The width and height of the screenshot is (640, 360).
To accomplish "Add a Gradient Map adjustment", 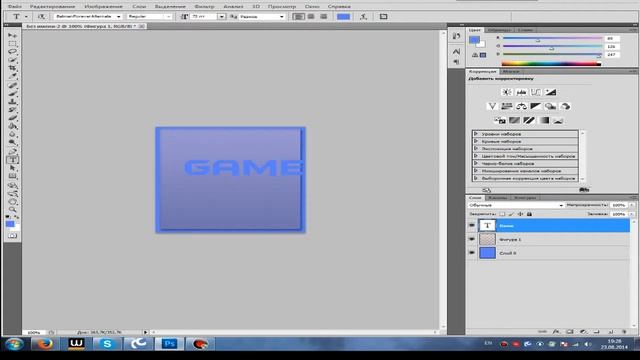I will click(544, 120).
